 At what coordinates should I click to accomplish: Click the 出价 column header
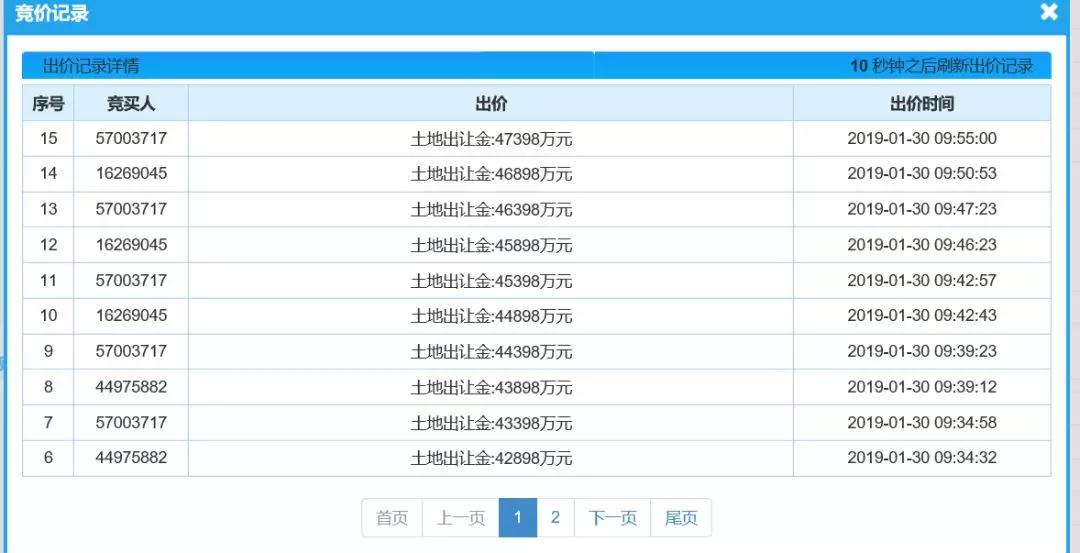click(491, 103)
